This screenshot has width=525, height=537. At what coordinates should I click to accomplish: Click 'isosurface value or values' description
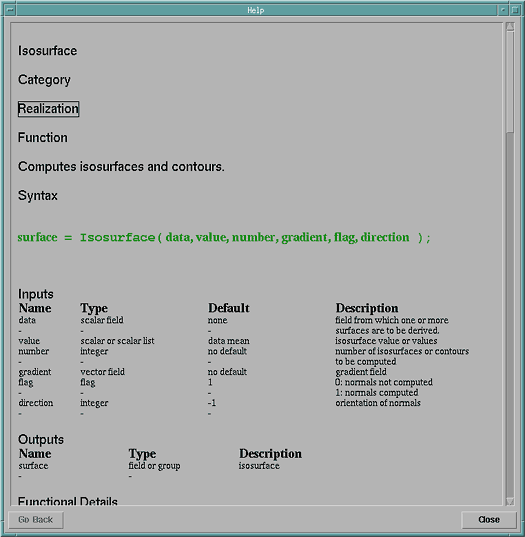386,341
